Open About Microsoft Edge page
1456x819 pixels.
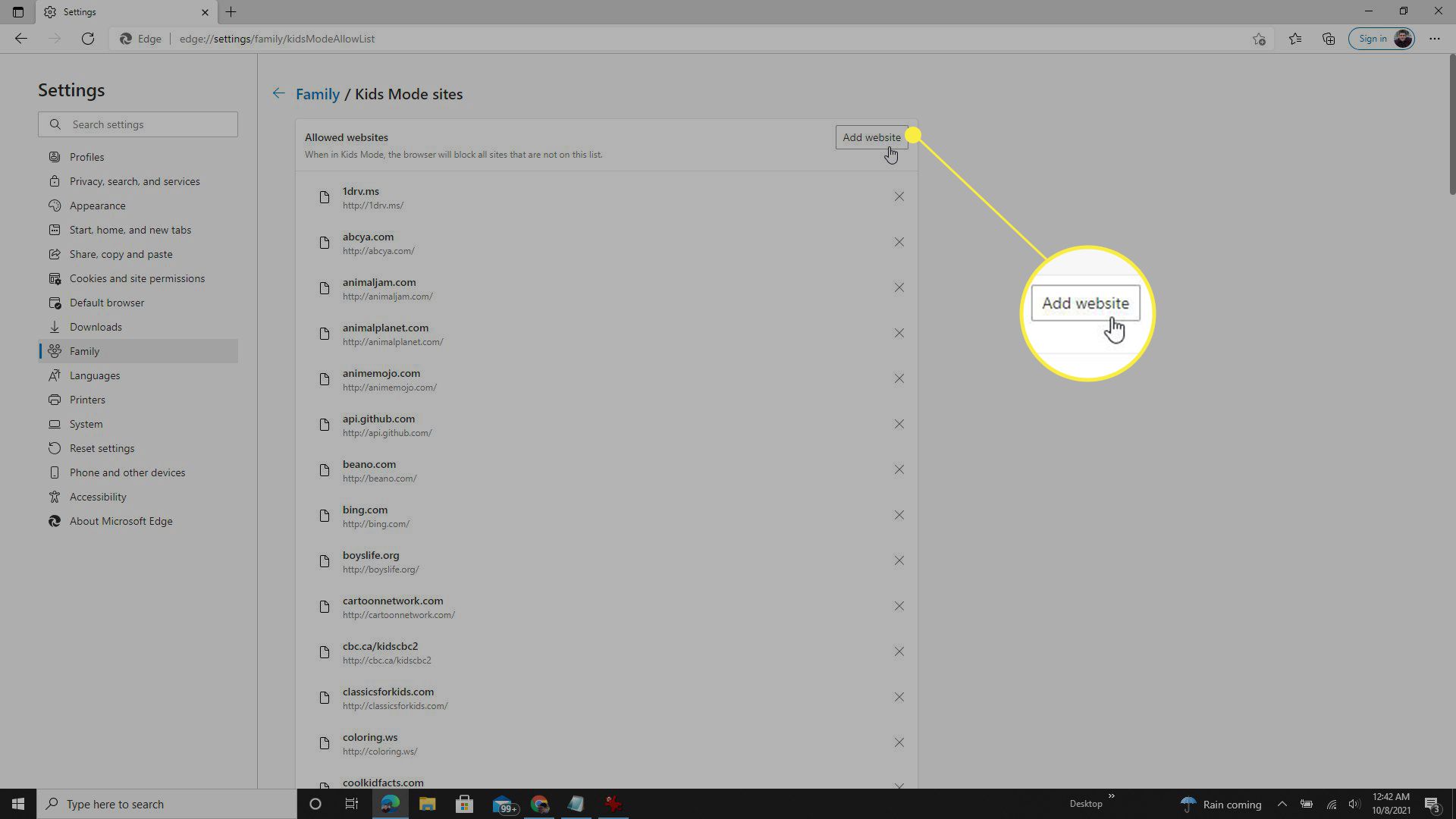coord(138,521)
